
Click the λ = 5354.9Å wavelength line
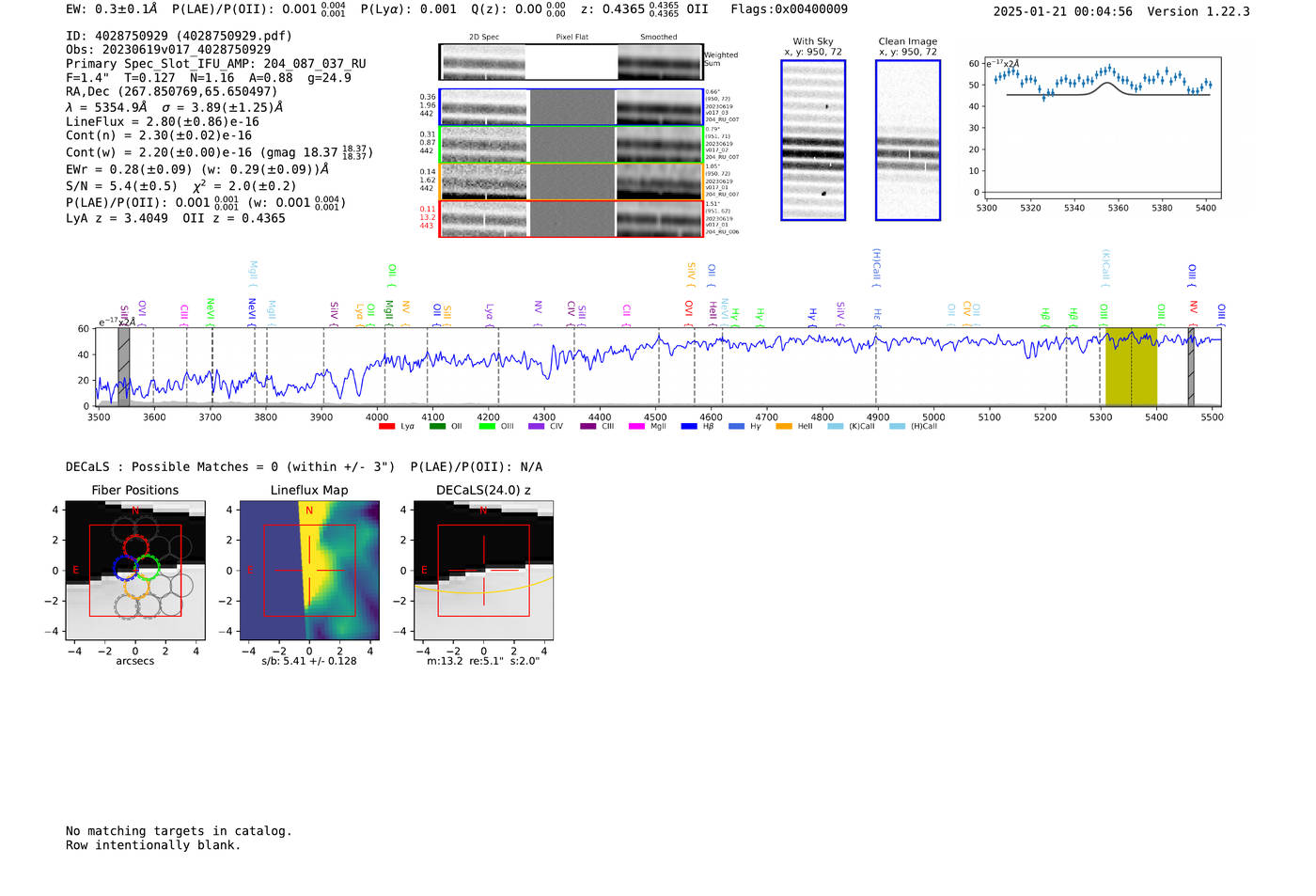[175, 107]
